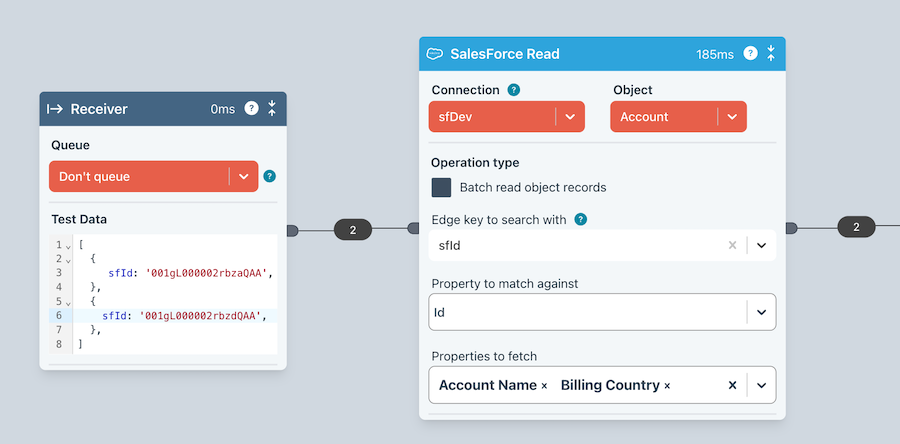Open the sfDev connection dropdown
This screenshot has width=900, height=444.
570,117
